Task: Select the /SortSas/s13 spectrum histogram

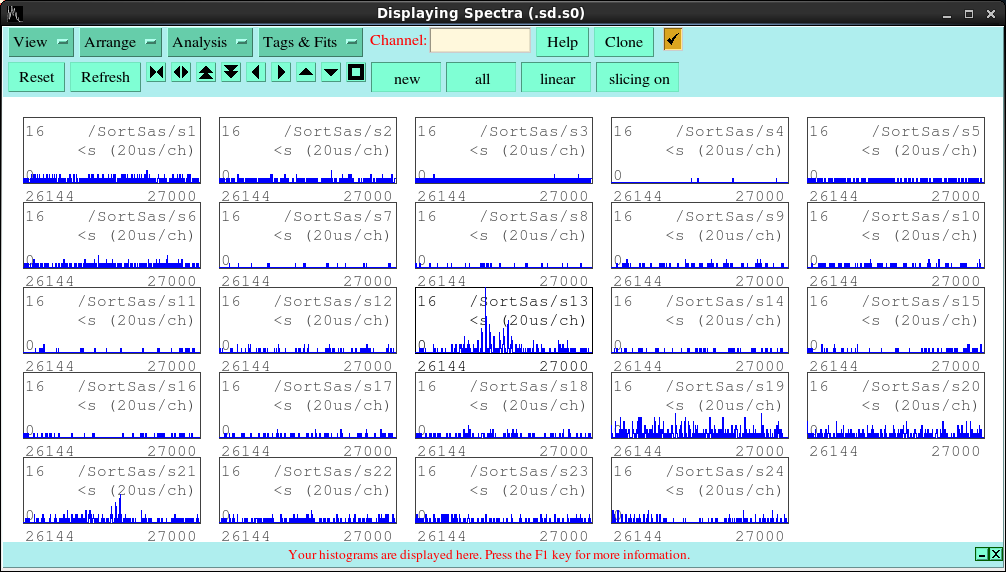Action: tap(503, 321)
